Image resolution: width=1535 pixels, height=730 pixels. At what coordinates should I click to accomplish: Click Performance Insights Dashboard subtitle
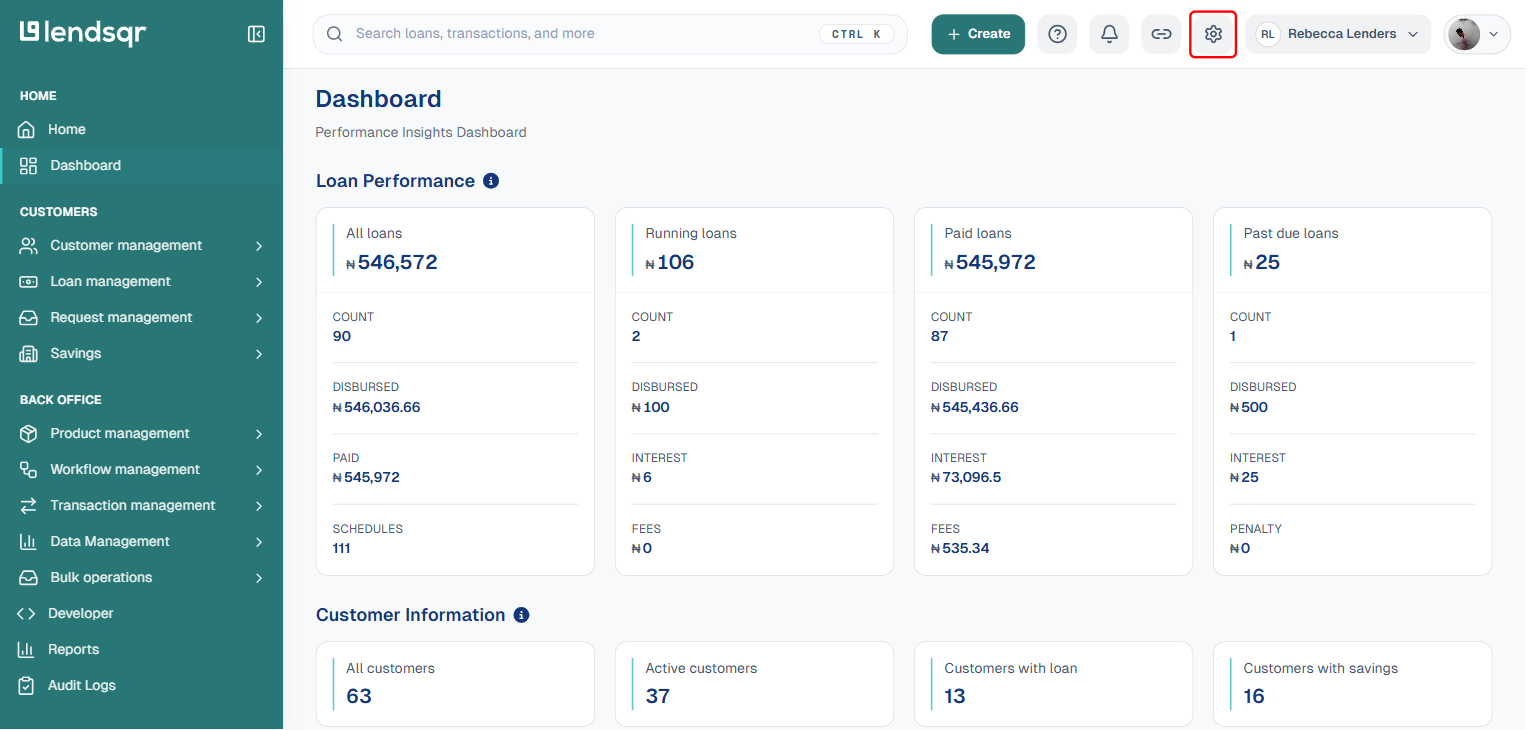(421, 133)
